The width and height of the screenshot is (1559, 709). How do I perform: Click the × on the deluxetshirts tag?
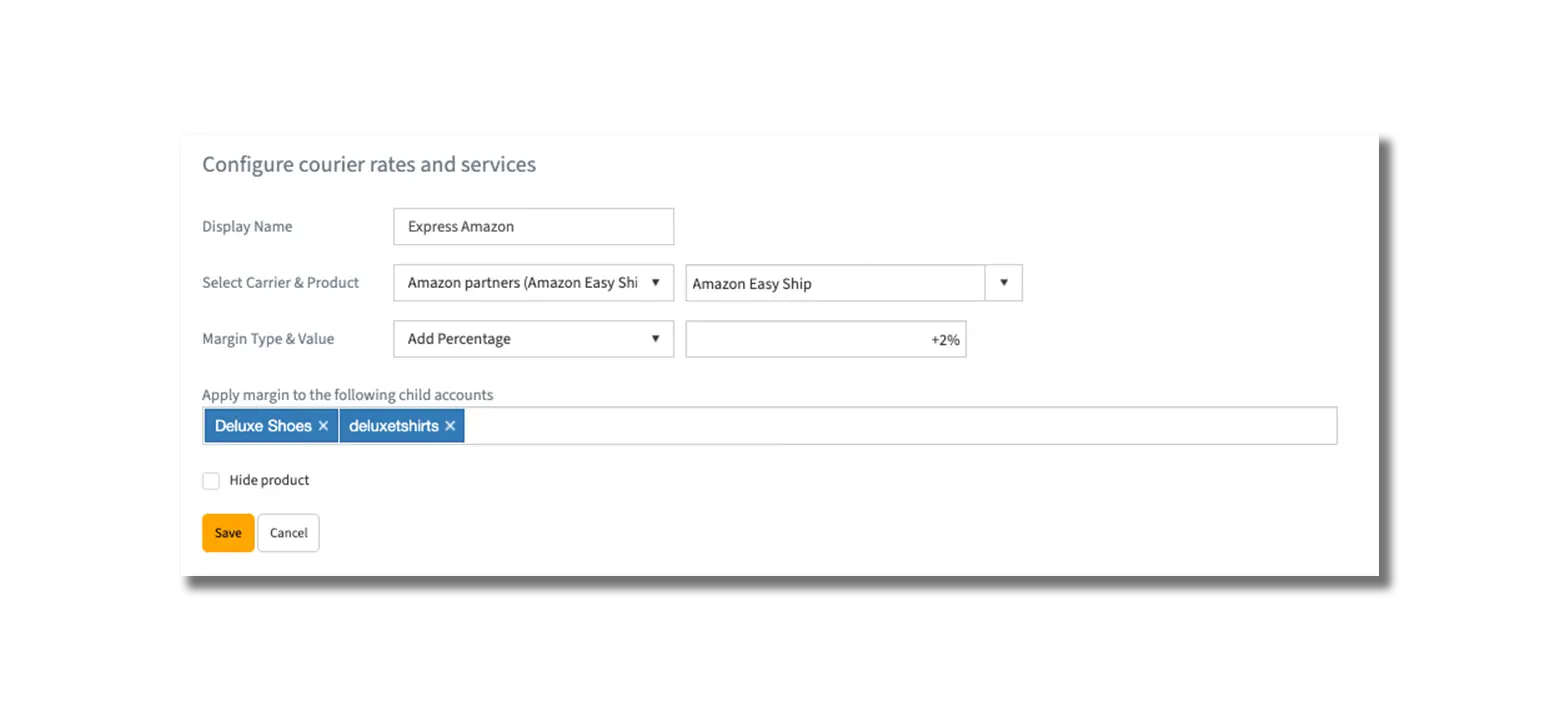(449, 425)
